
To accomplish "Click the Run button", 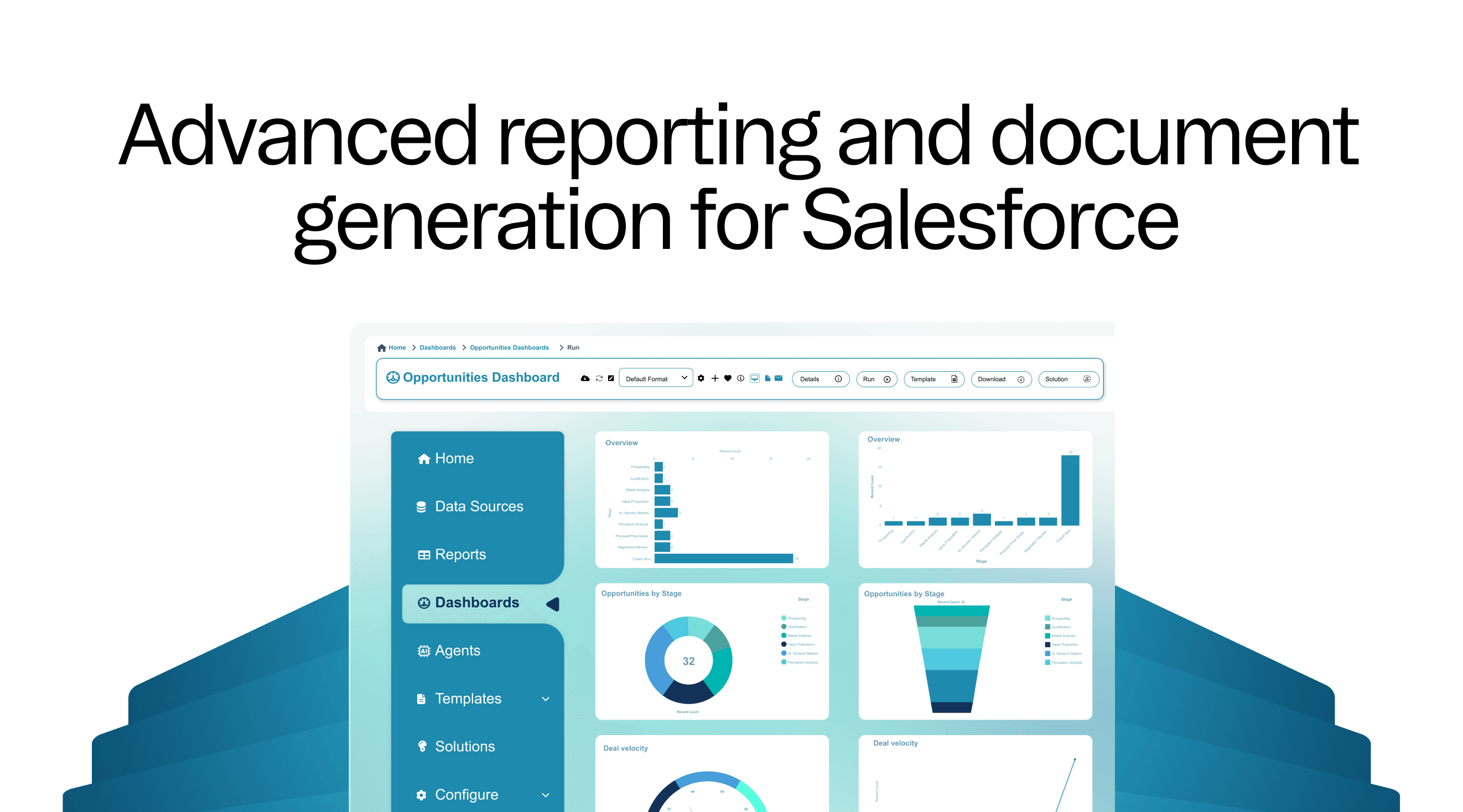I will (876, 379).
